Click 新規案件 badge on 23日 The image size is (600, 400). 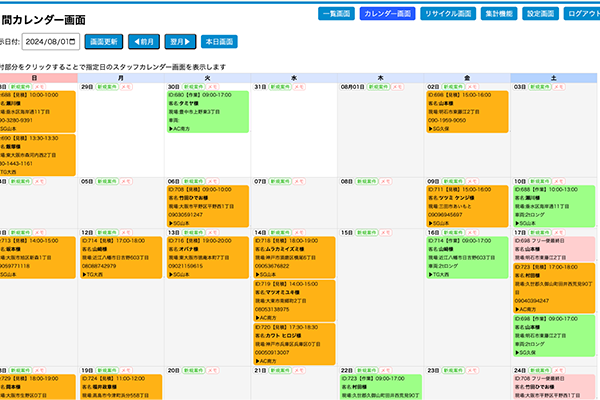point(453,368)
